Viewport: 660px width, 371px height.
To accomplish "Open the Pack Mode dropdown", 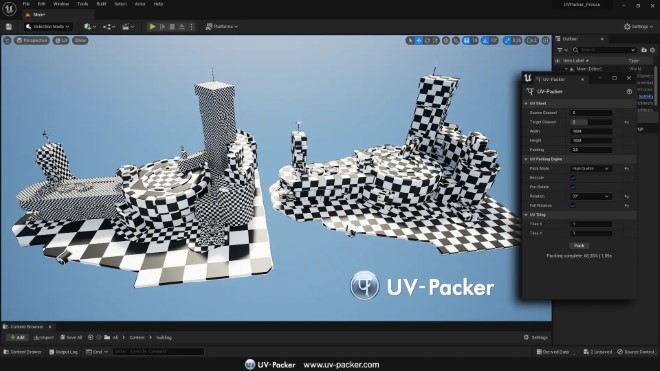I will click(x=591, y=168).
